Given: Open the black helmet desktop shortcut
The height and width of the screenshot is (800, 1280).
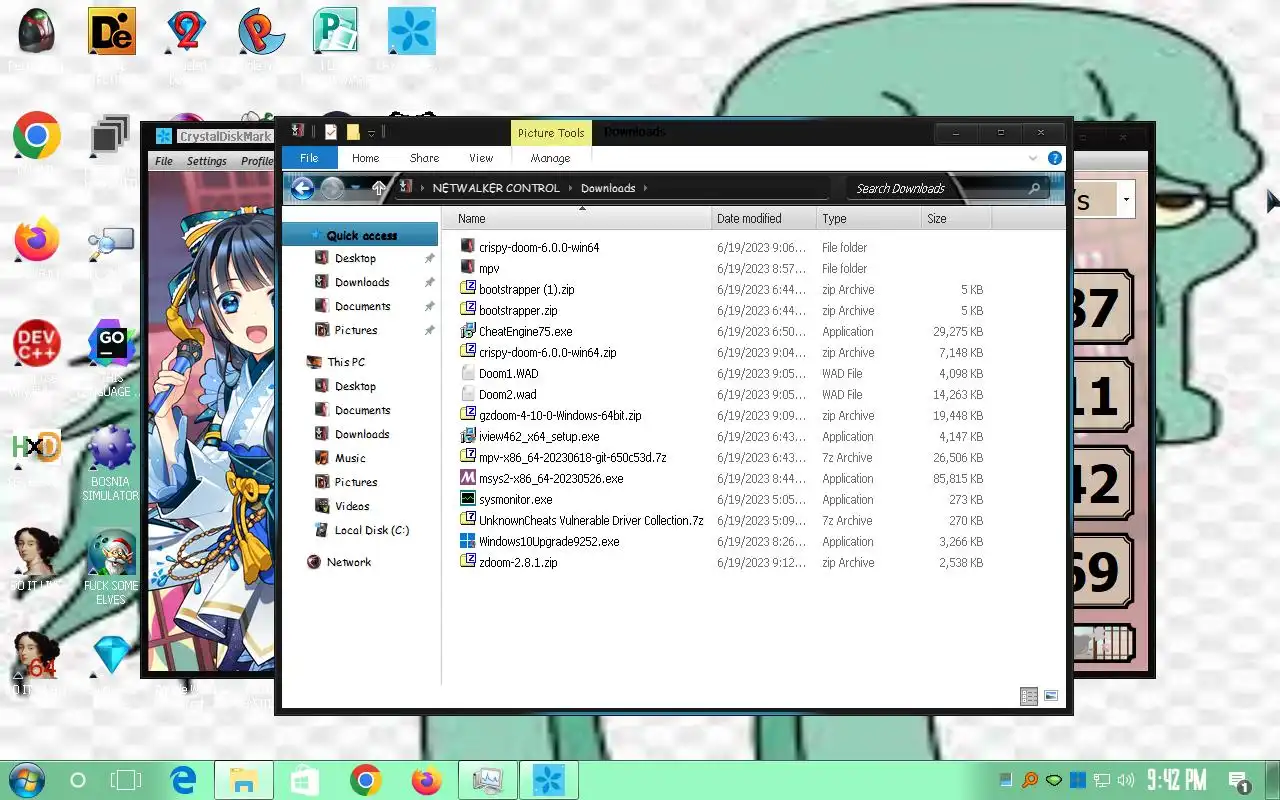Looking at the screenshot, I should pyautogui.click(x=37, y=31).
